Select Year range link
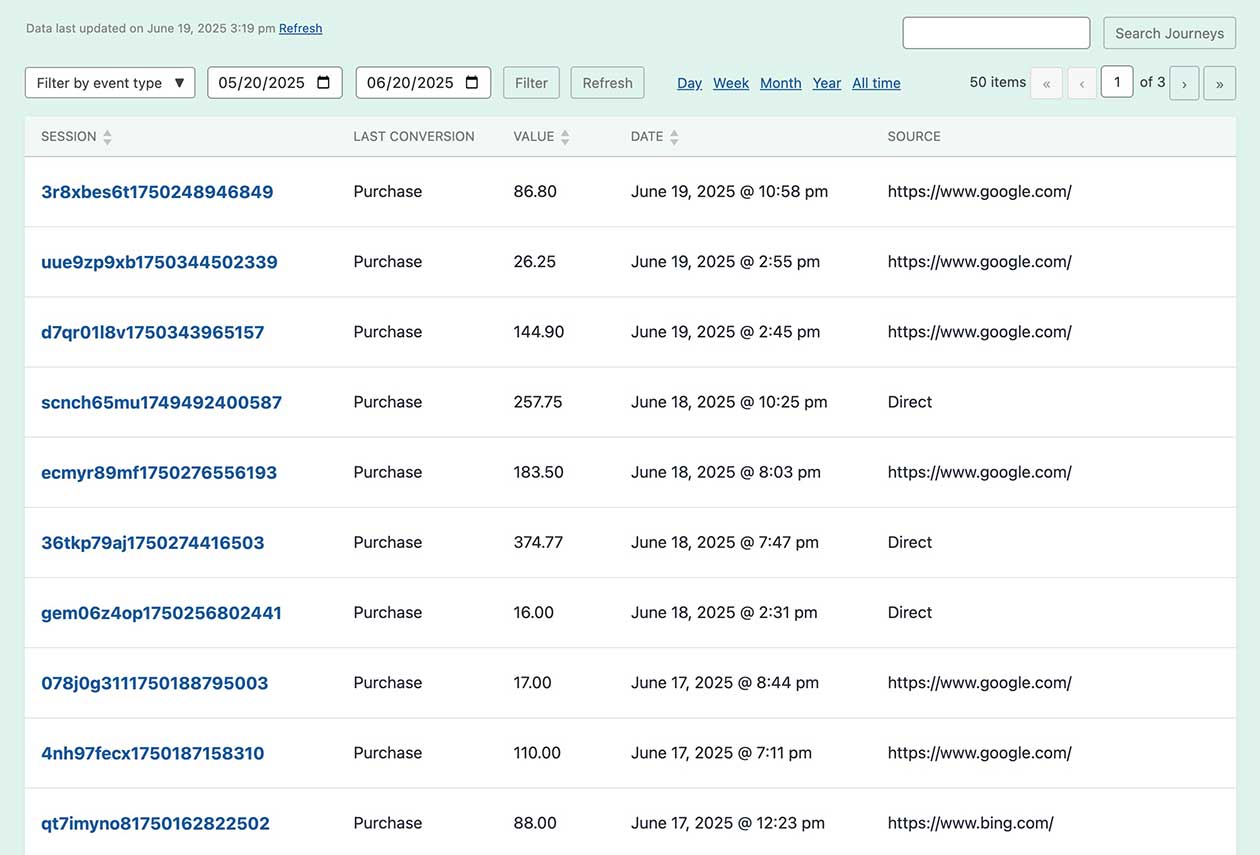Image resolution: width=1260 pixels, height=855 pixels. (x=827, y=83)
